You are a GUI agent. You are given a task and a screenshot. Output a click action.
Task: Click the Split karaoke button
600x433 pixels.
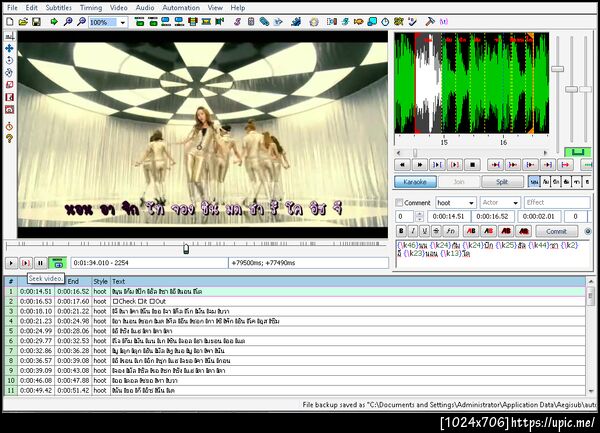point(502,182)
